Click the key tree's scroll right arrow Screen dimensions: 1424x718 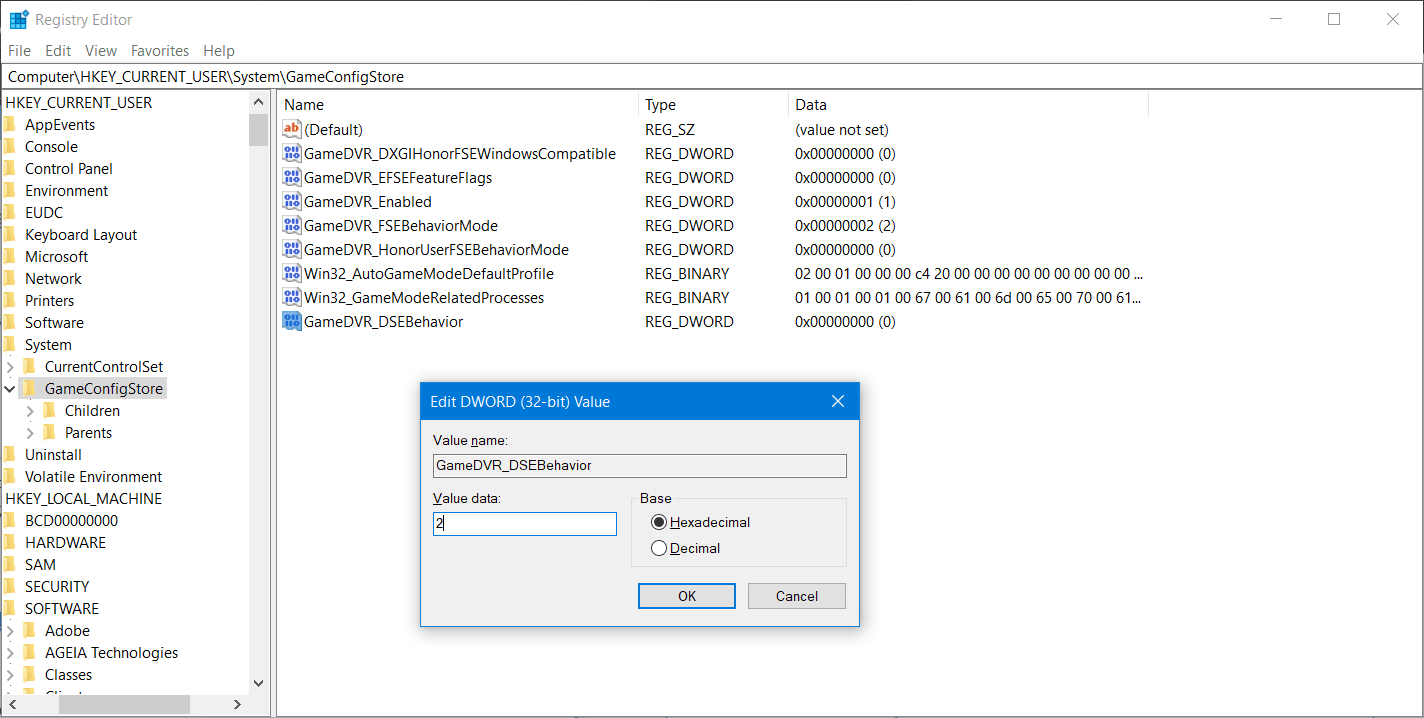click(238, 704)
